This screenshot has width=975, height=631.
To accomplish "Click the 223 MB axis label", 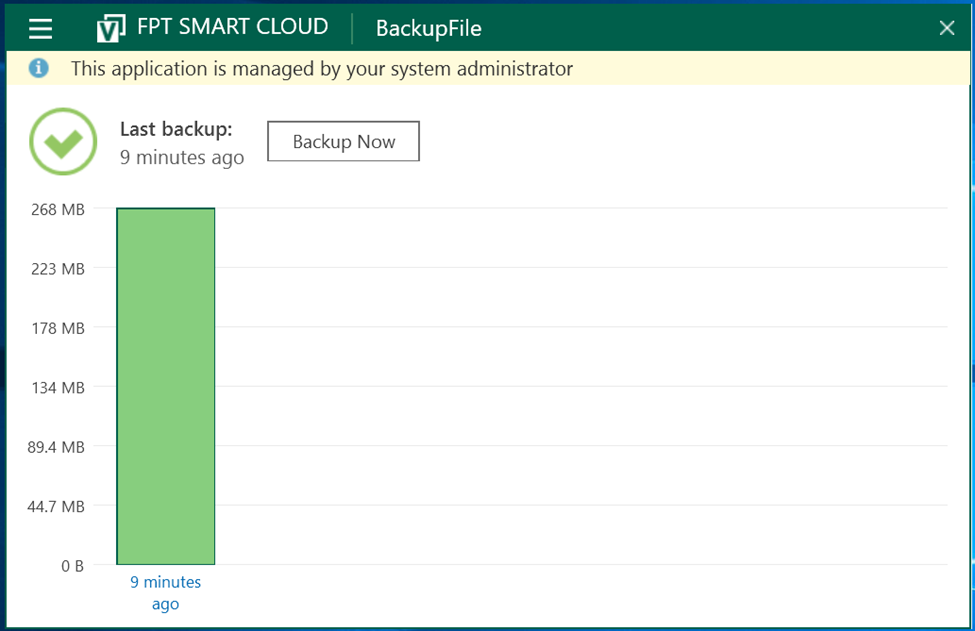I will [x=58, y=269].
